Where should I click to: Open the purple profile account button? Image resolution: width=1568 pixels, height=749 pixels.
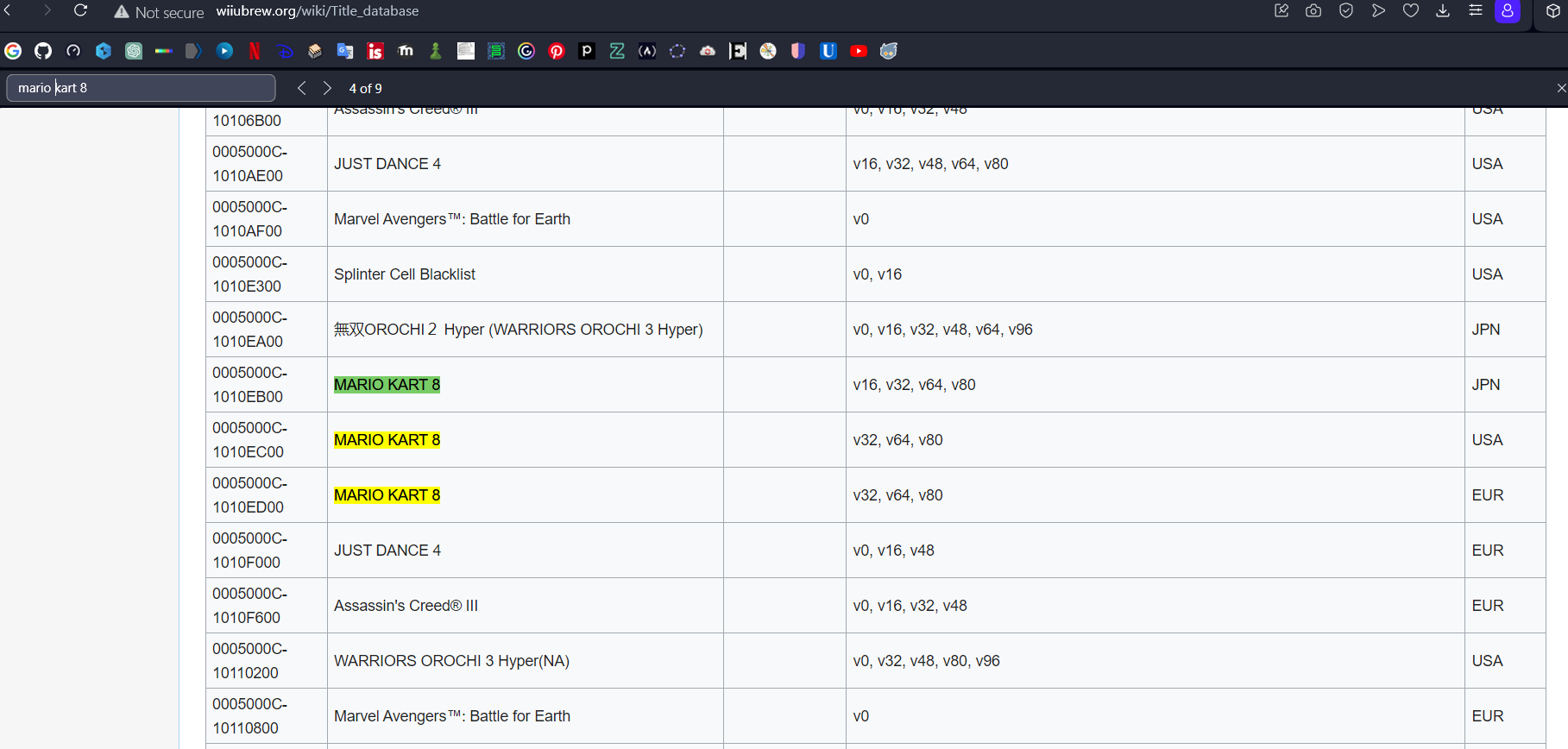click(x=1508, y=11)
